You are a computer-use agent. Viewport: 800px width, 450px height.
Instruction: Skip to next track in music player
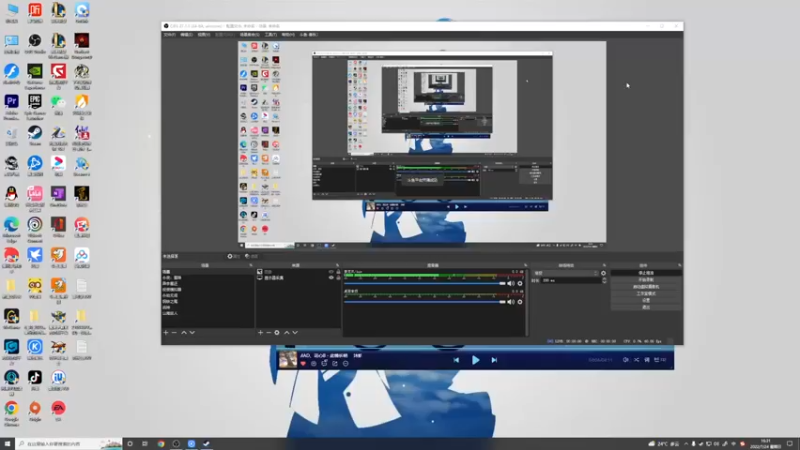pos(494,360)
